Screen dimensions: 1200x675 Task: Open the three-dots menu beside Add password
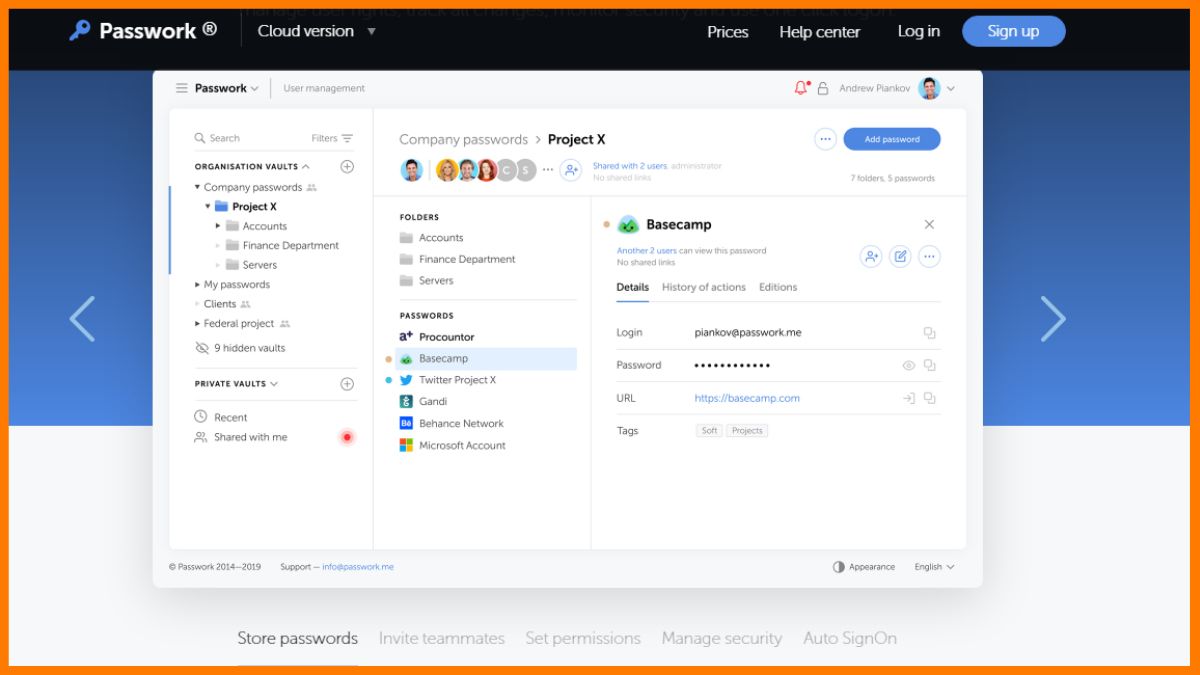(825, 139)
